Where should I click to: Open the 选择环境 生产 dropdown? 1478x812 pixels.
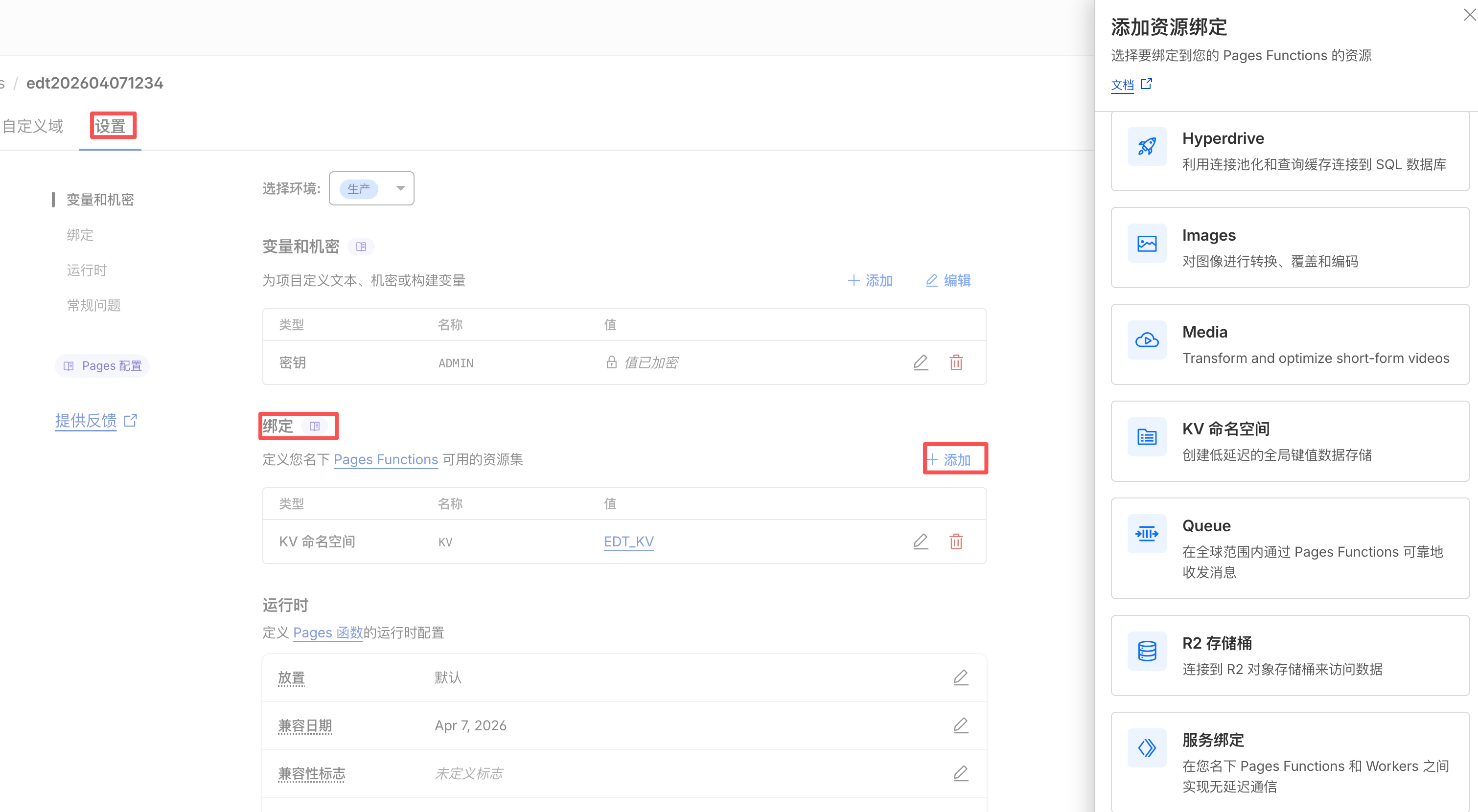(371, 189)
